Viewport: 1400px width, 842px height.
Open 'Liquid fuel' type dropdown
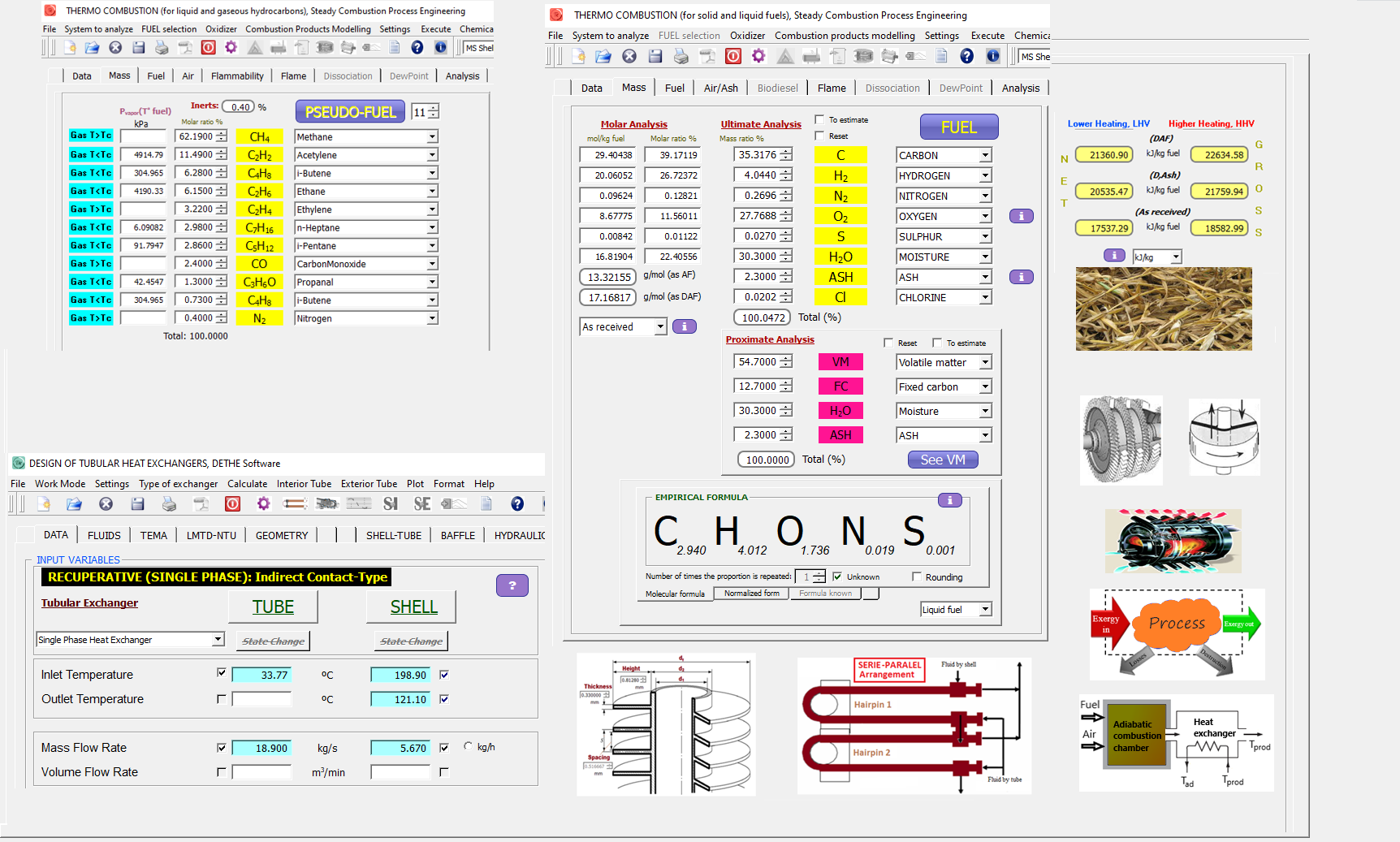tap(985, 610)
